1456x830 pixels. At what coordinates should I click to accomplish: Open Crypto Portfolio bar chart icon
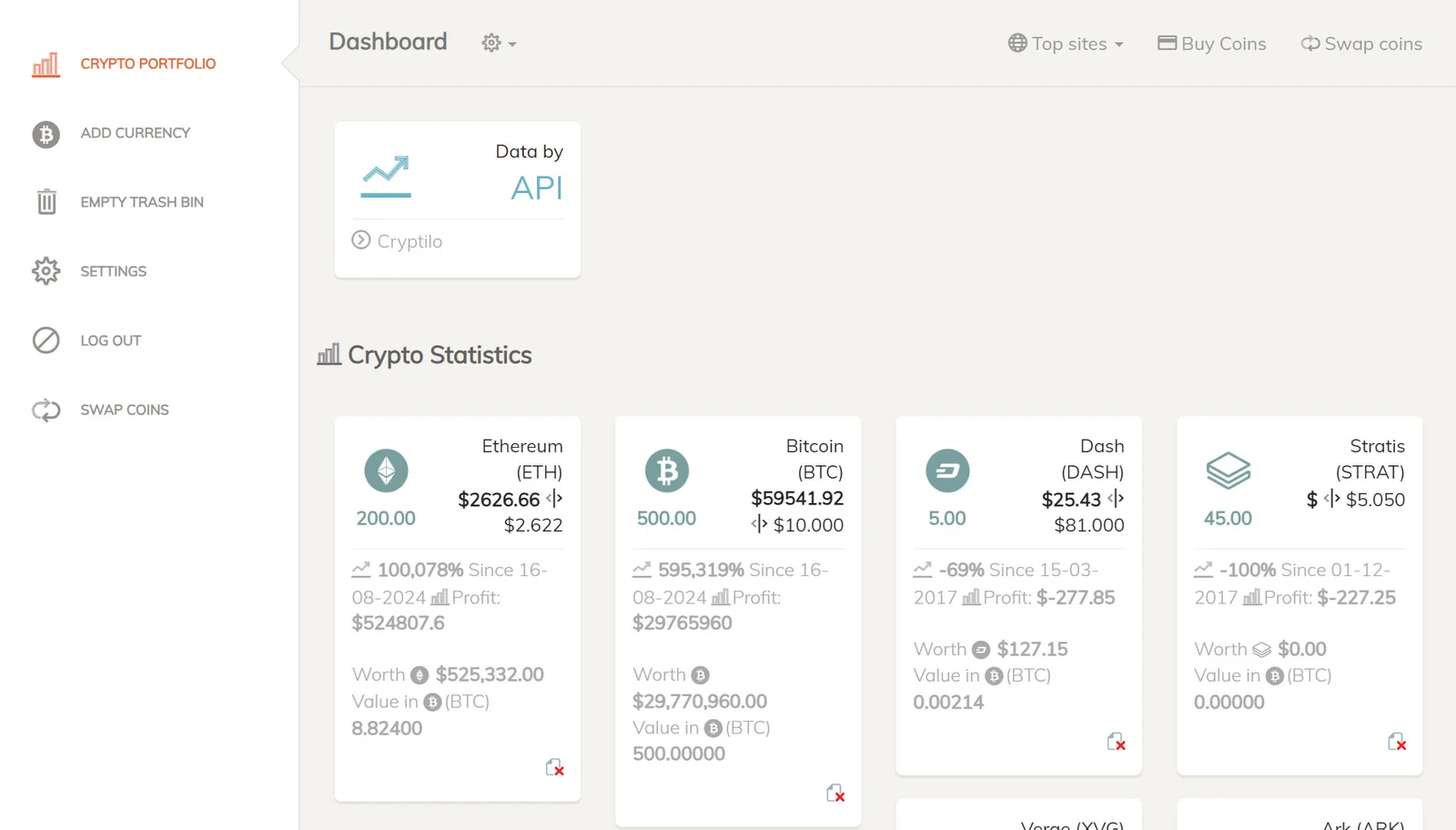(x=46, y=65)
